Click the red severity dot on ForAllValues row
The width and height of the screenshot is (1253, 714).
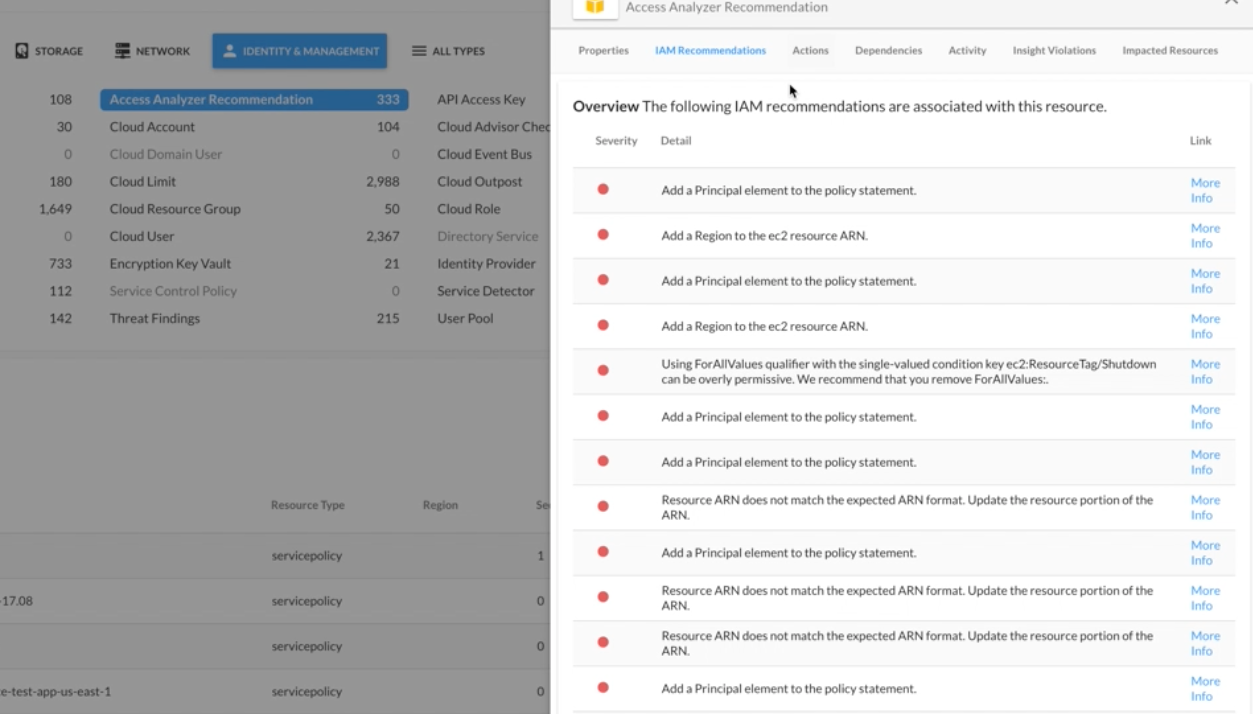[x=603, y=370]
